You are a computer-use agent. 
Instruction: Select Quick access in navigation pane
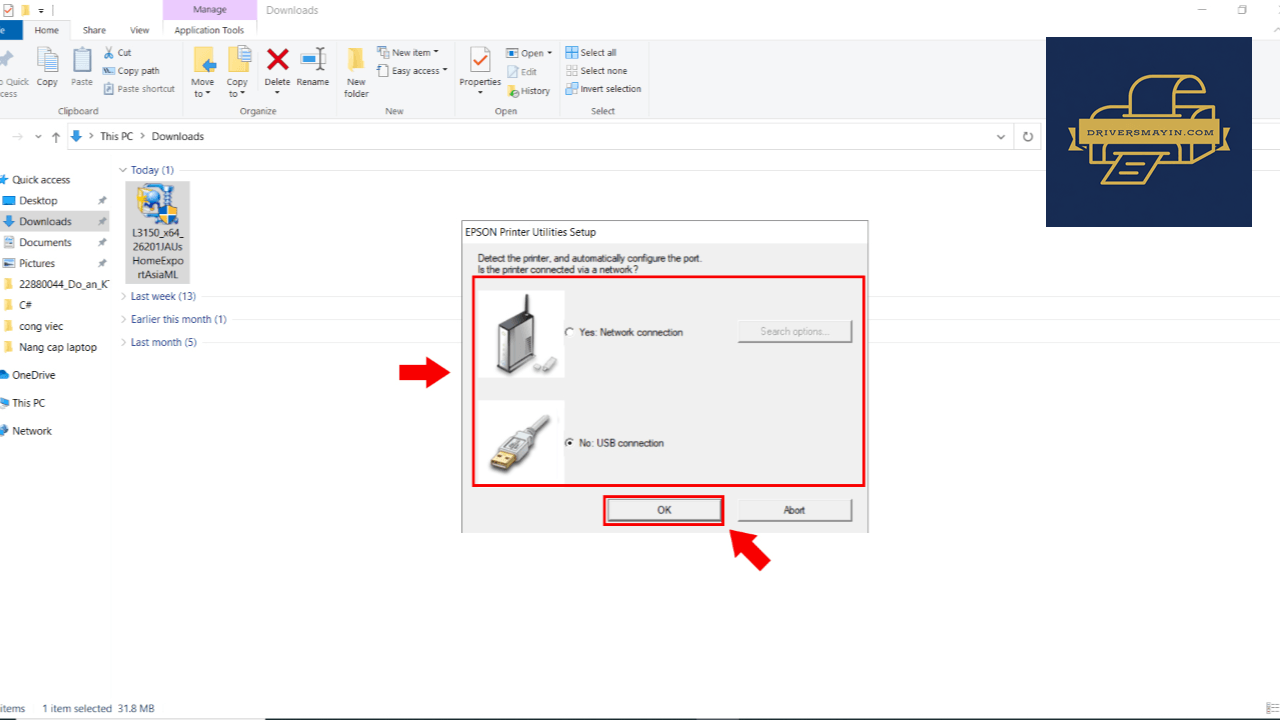point(41,180)
